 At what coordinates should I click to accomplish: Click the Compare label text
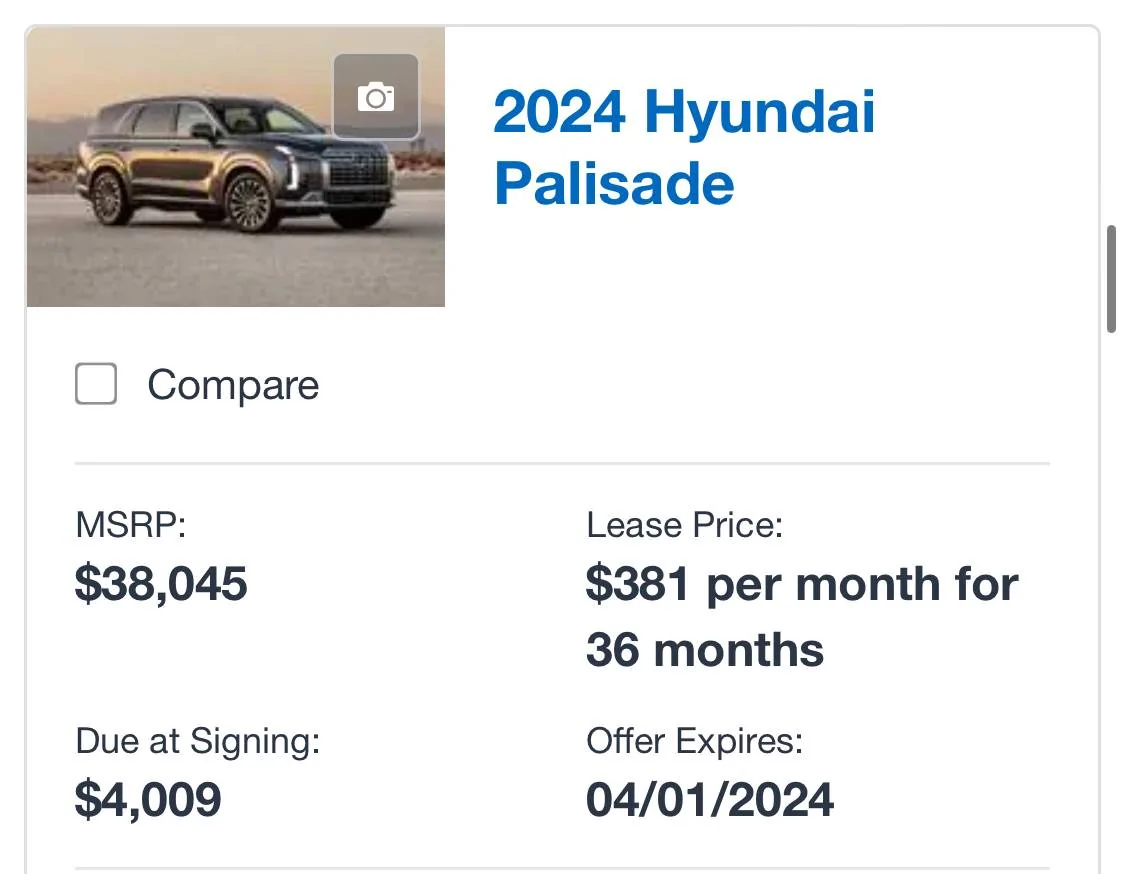point(233,385)
